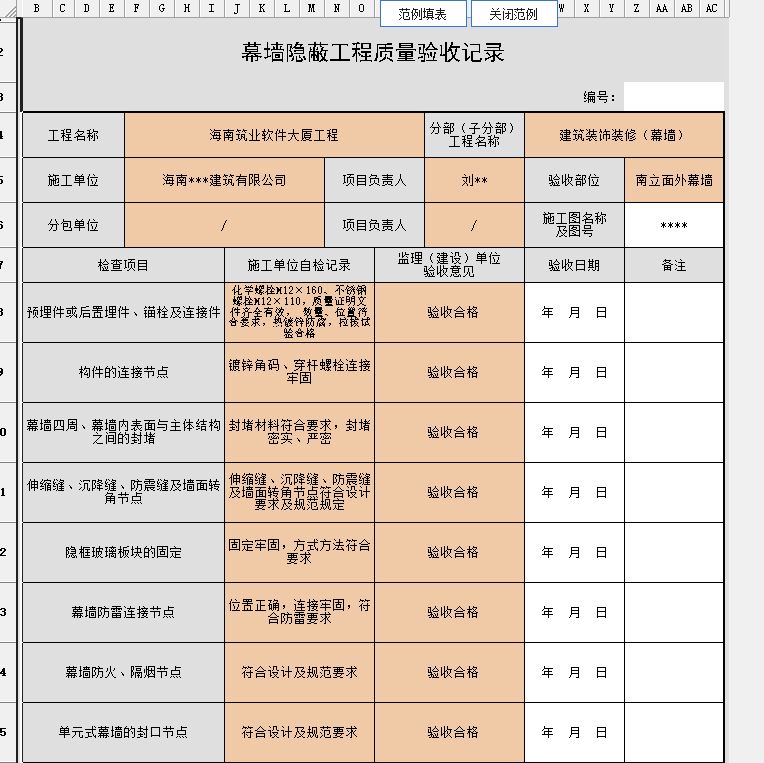Image resolution: width=764 pixels, height=763 pixels.
Task: Click 备注 cell in 幕墙防雷连接节点 row
Action: tap(674, 612)
